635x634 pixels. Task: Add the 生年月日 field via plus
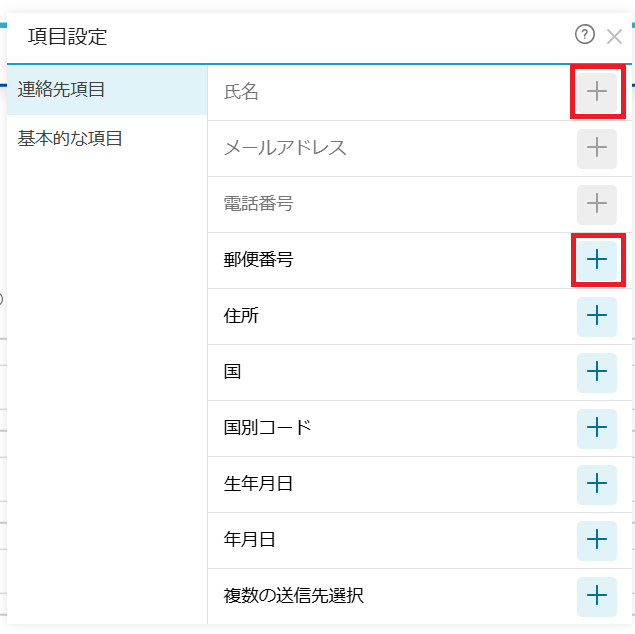click(597, 484)
